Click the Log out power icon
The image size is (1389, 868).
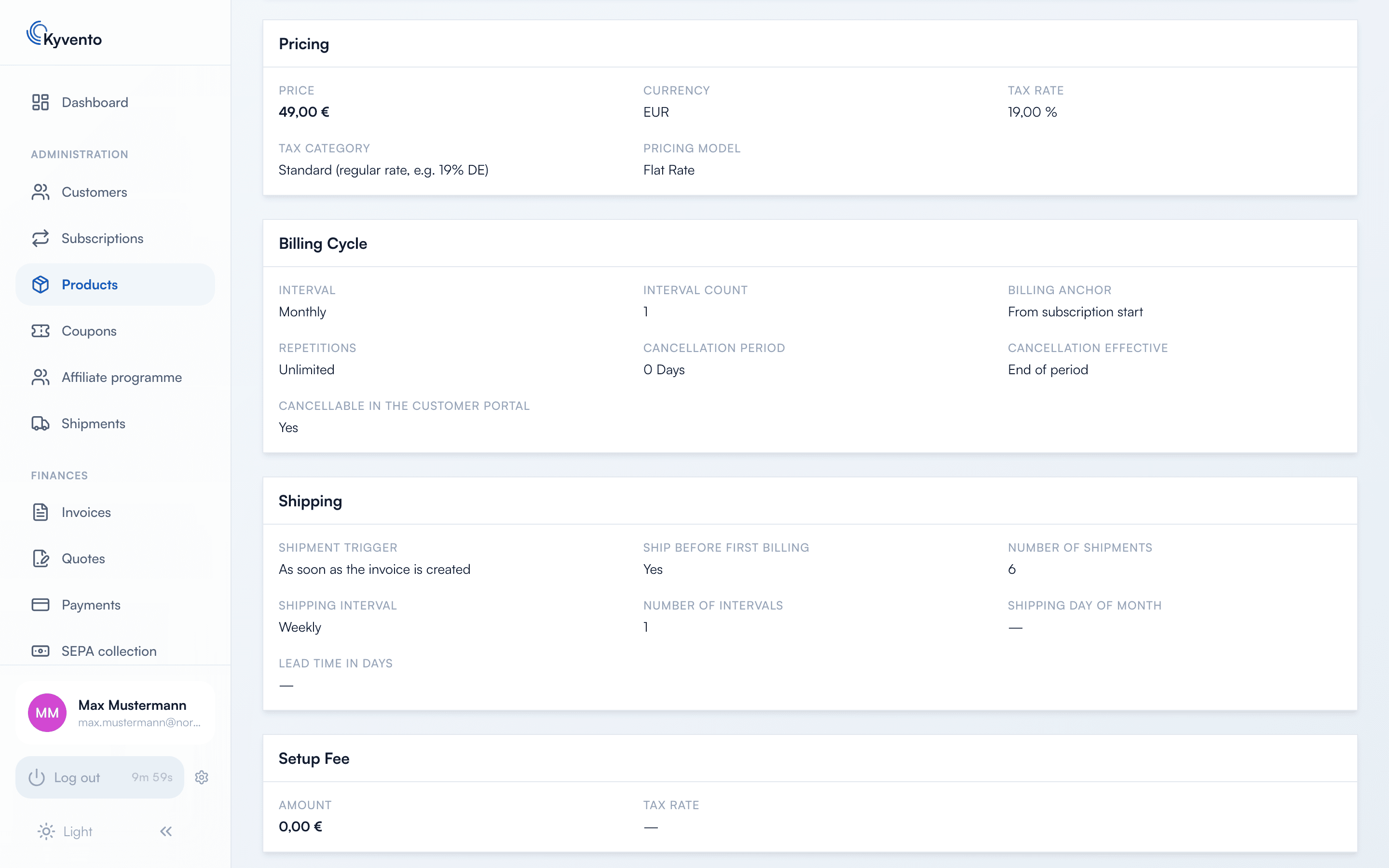(37, 777)
